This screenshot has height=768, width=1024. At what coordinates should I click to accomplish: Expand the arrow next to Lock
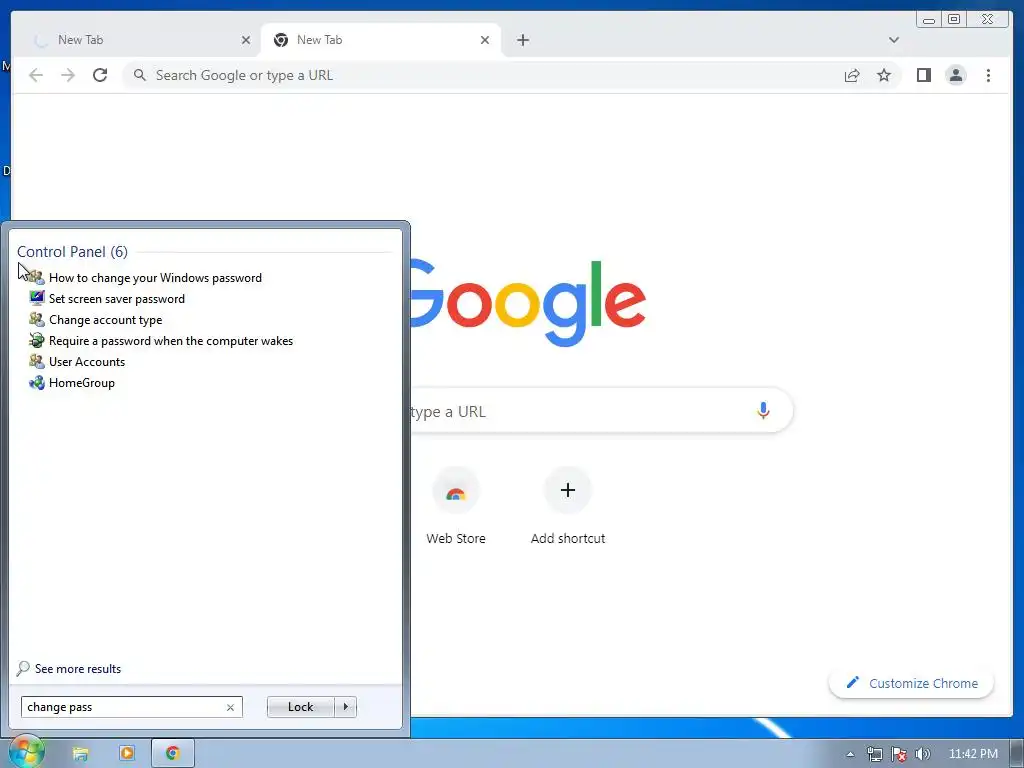point(345,707)
